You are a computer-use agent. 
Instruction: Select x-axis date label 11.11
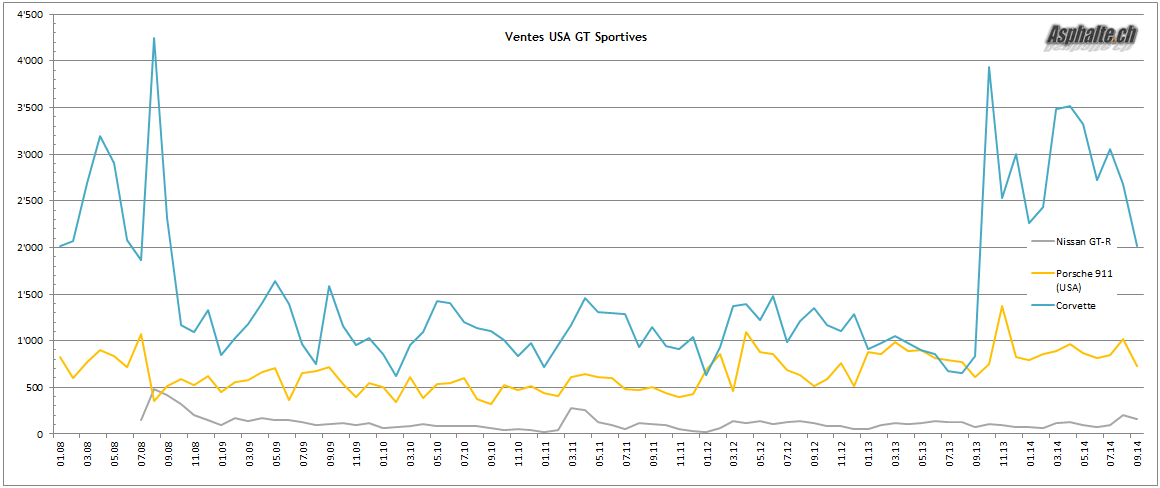[681, 453]
